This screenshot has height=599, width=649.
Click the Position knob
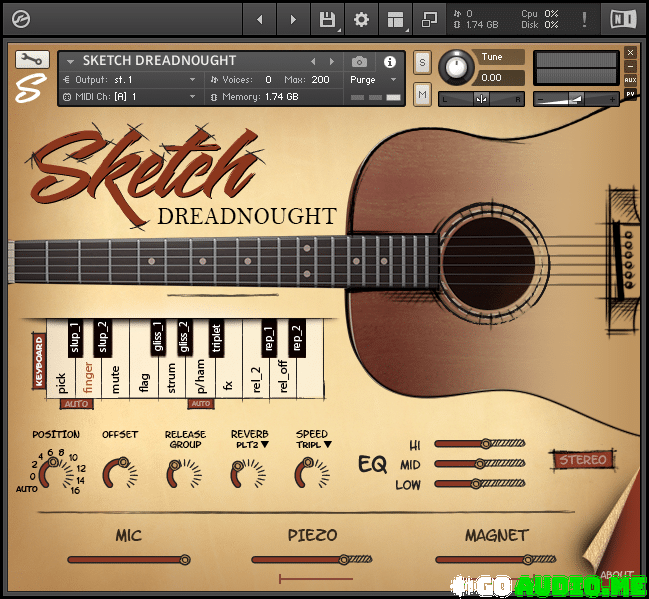coord(52,472)
